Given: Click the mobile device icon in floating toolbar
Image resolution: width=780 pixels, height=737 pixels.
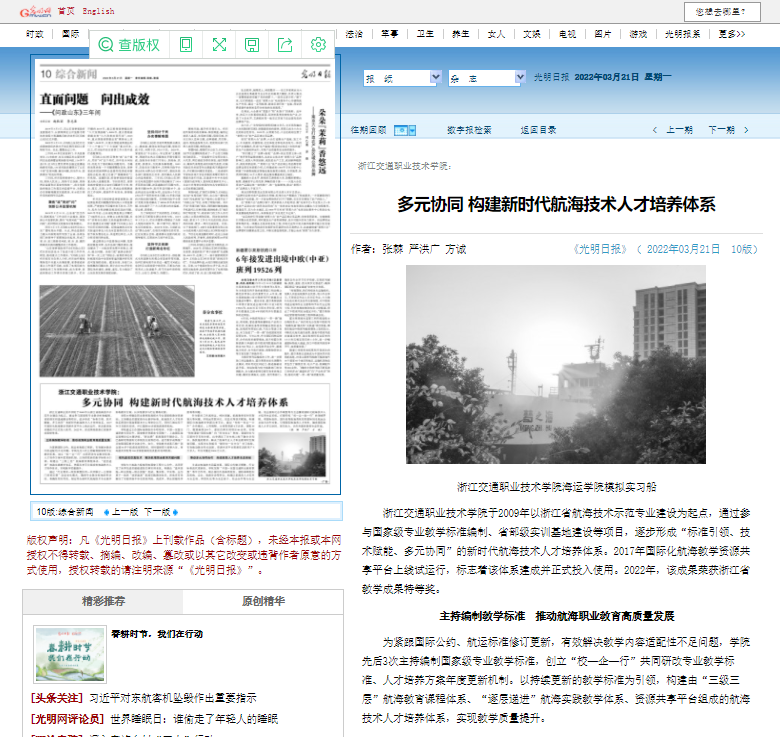Looking at the screenshot, I should [x=186, y=44].
